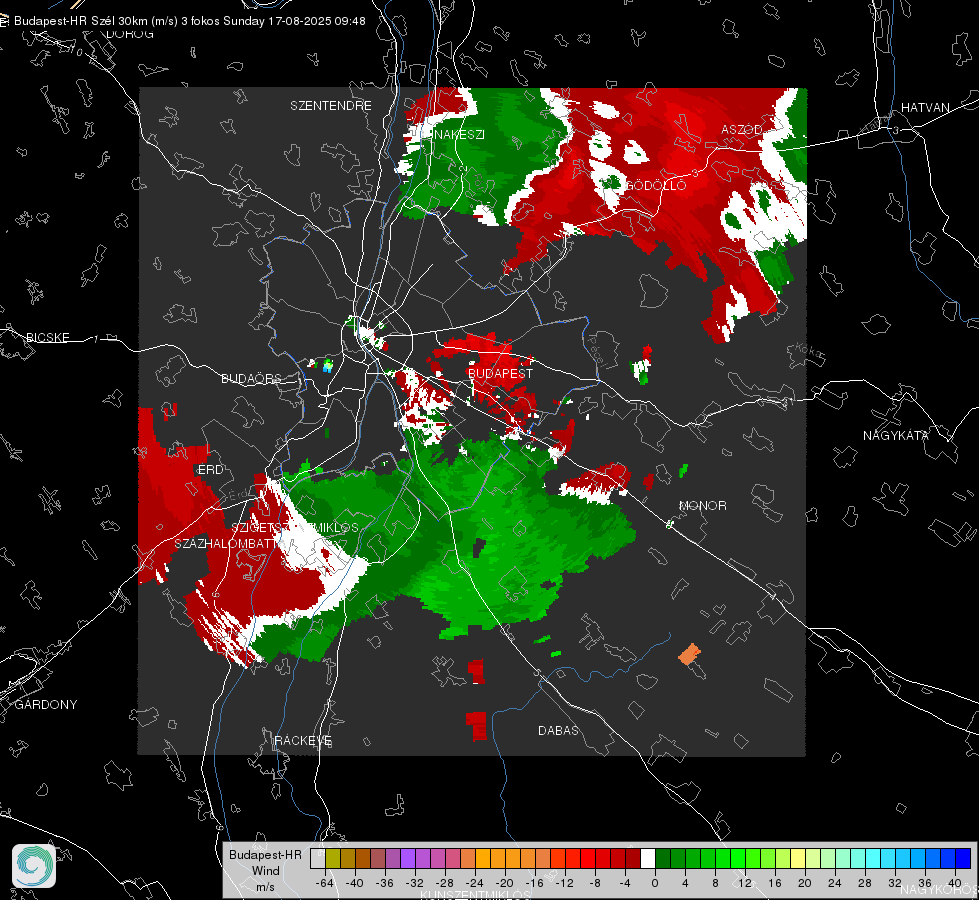Click the NAGYKÁTA map label
Image resolution: width=979 pixels, height=900 pixels.
tap(896, 436)
